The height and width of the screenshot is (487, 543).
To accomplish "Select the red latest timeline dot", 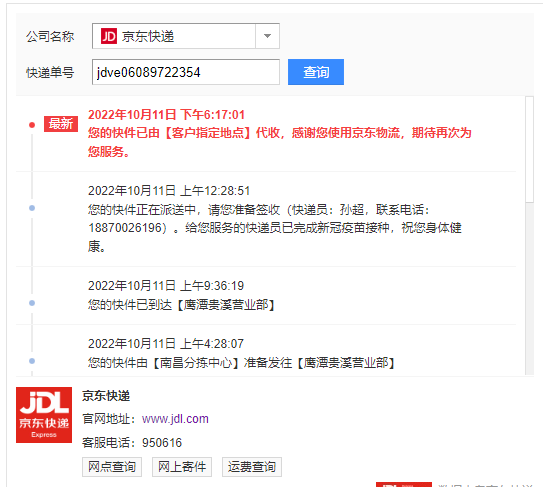I will [x=32, y=125].
